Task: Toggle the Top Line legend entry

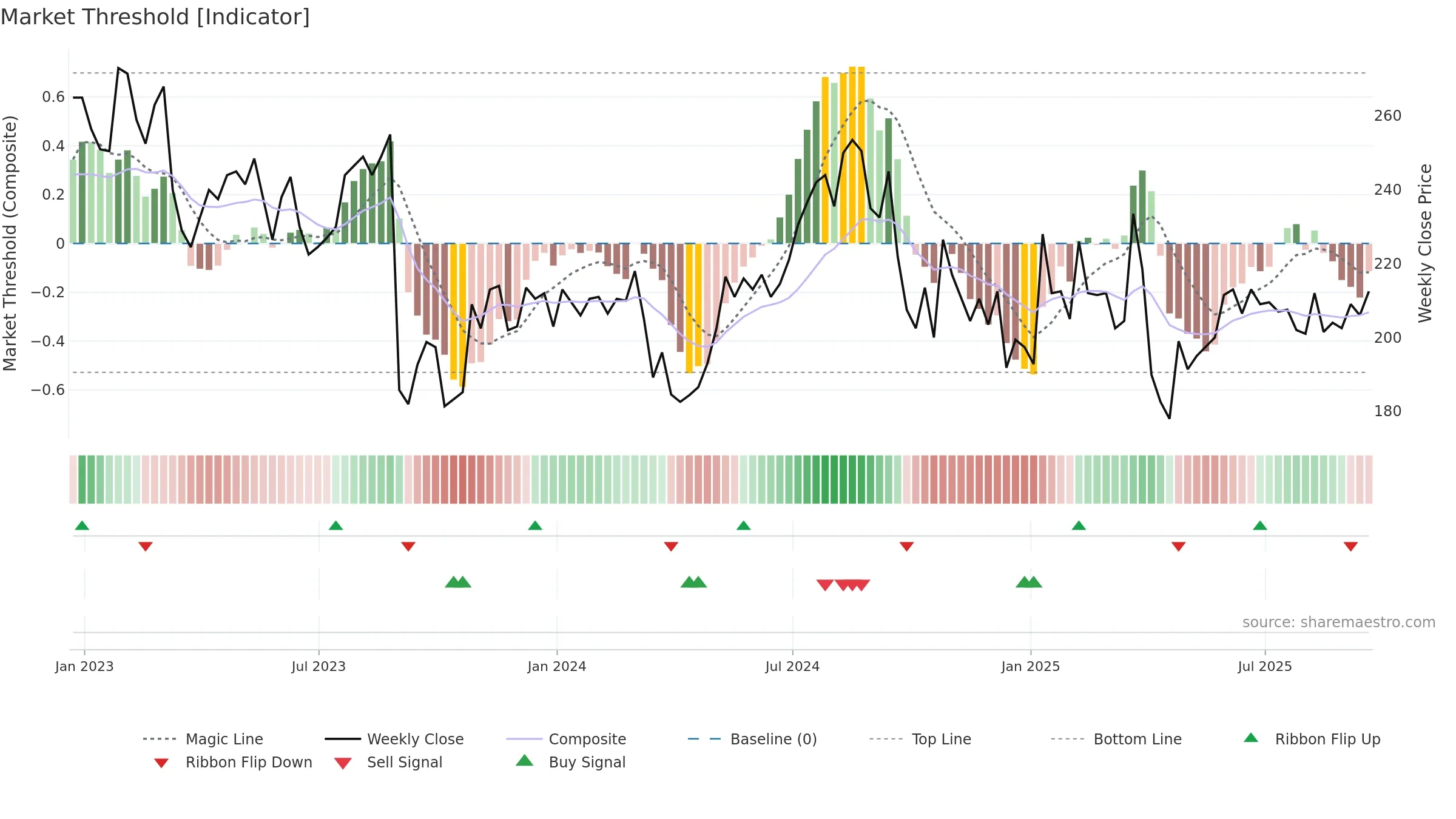Action: click(920, 739)
